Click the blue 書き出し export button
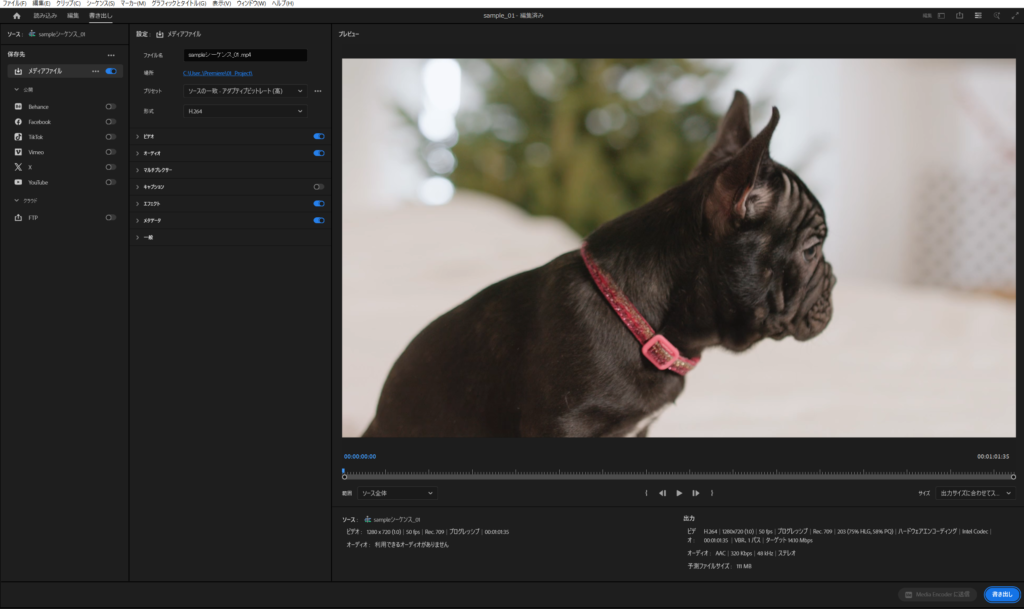This screenshot has width=1024, height=609. coord(1001,594)
